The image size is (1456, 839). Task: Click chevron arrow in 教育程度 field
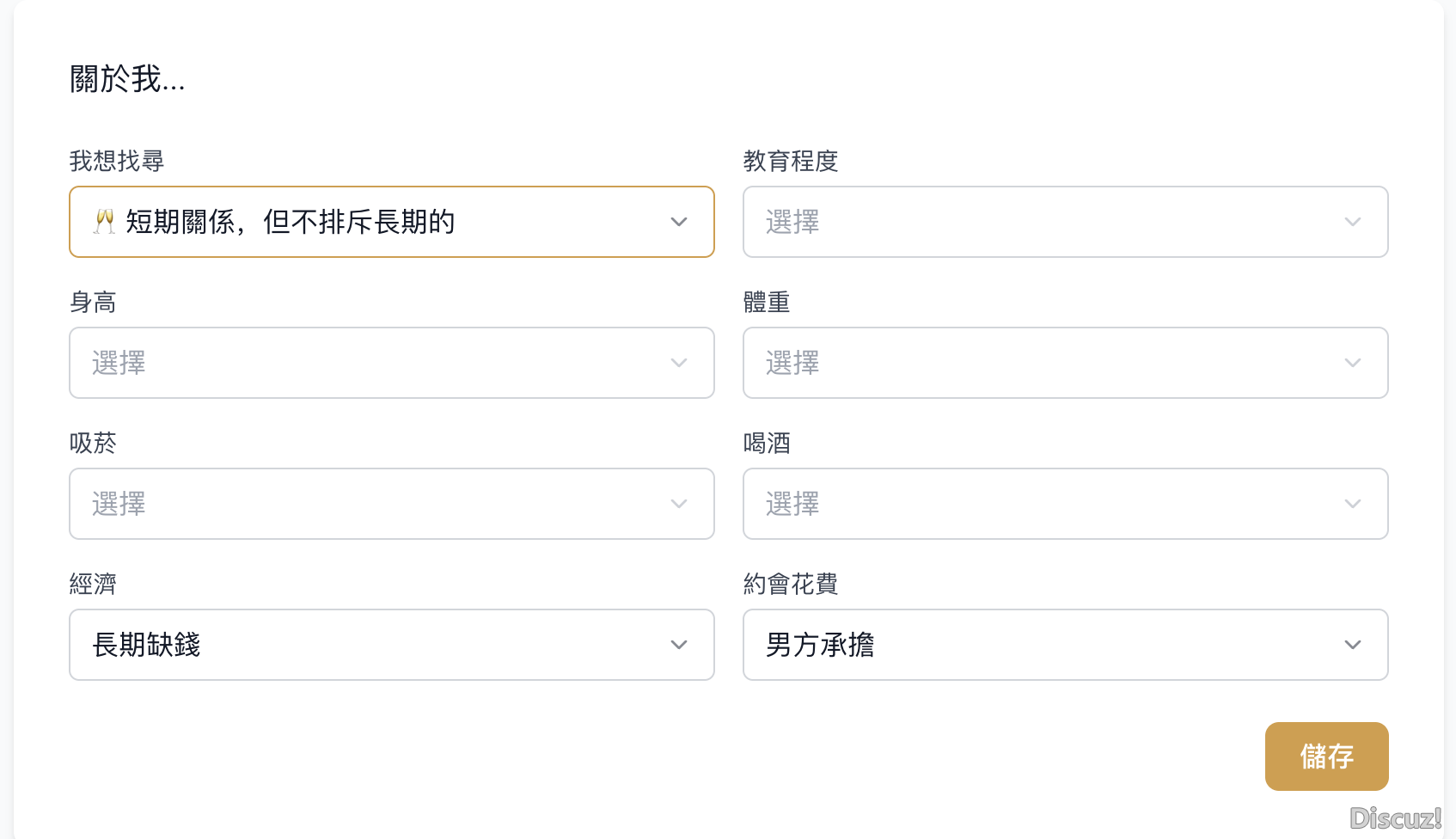pos(1353,222)
